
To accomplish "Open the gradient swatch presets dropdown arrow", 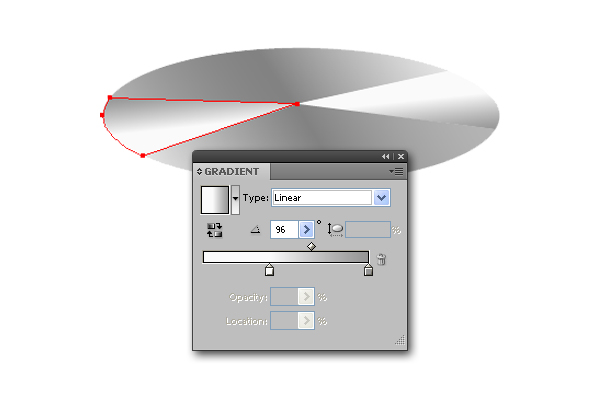I will pyautogui.click(x=235, y=199).
